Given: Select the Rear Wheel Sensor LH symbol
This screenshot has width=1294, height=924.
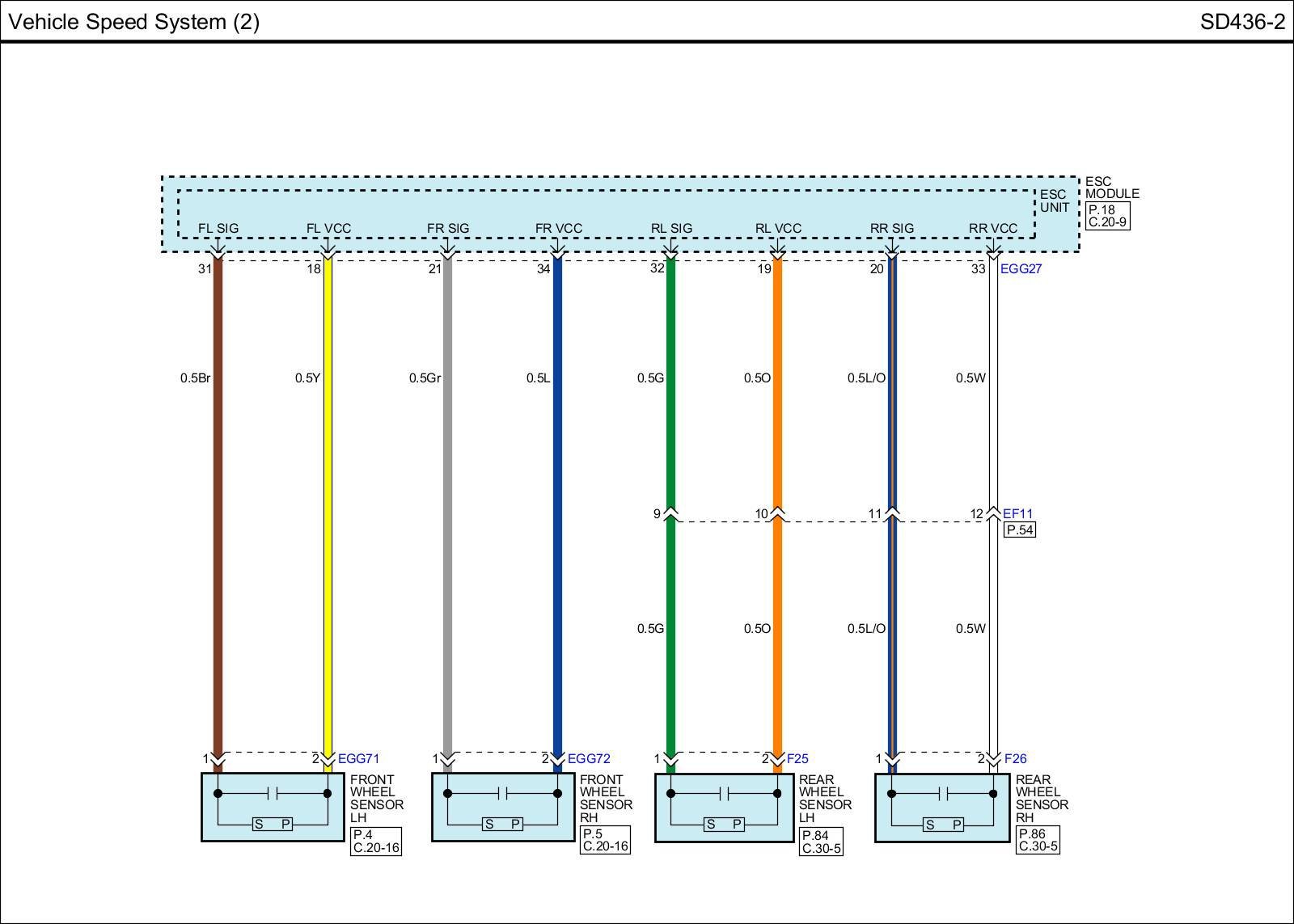Looking at the screenshot, I should point(724,807).
